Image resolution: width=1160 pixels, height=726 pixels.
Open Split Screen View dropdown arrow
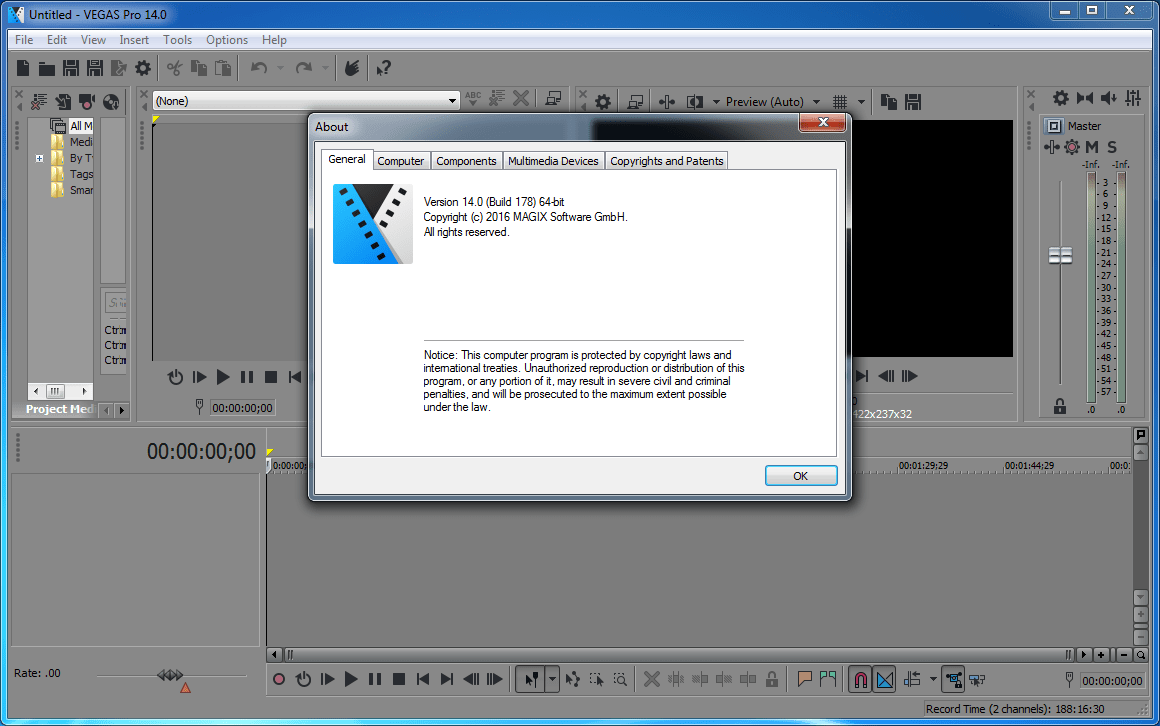click(x=716, y=102)
